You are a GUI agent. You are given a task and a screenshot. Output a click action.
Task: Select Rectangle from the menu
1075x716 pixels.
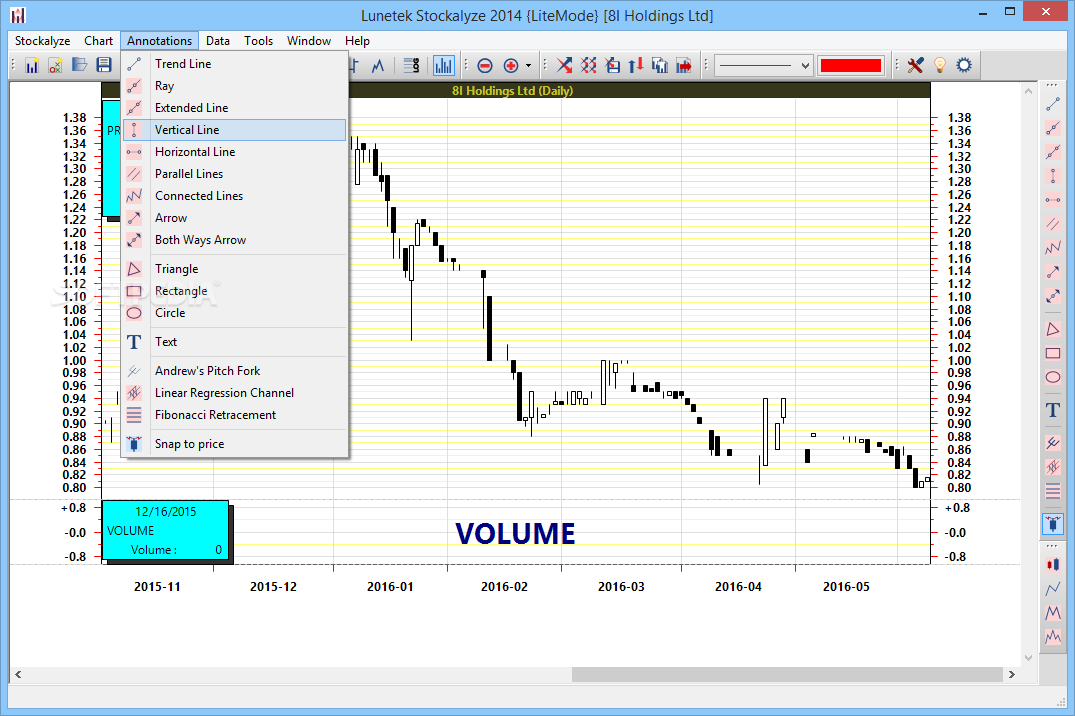point(234,291)
